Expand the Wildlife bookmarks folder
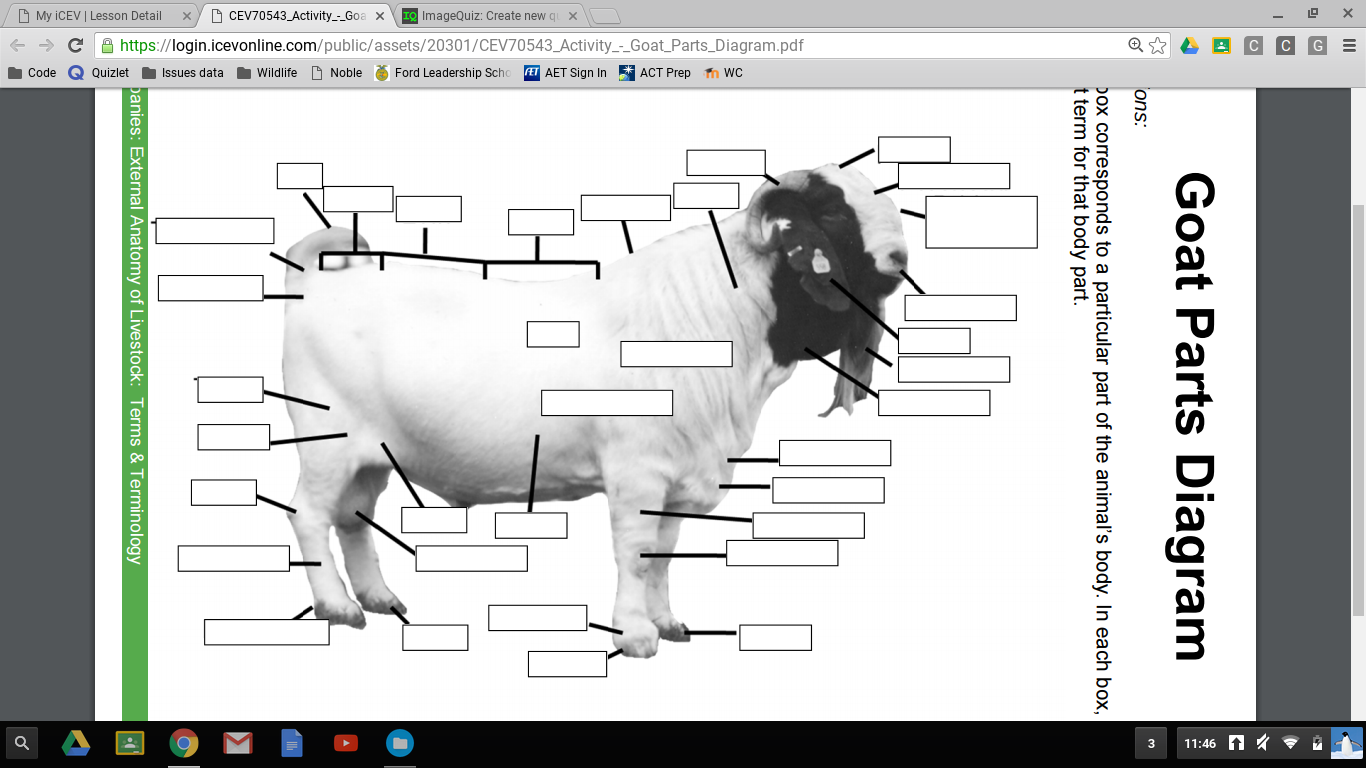 [267, 73]
